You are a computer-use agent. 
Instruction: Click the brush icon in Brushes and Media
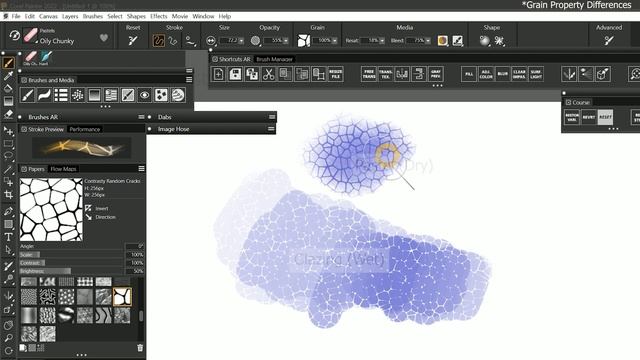(x=27, y=95)
